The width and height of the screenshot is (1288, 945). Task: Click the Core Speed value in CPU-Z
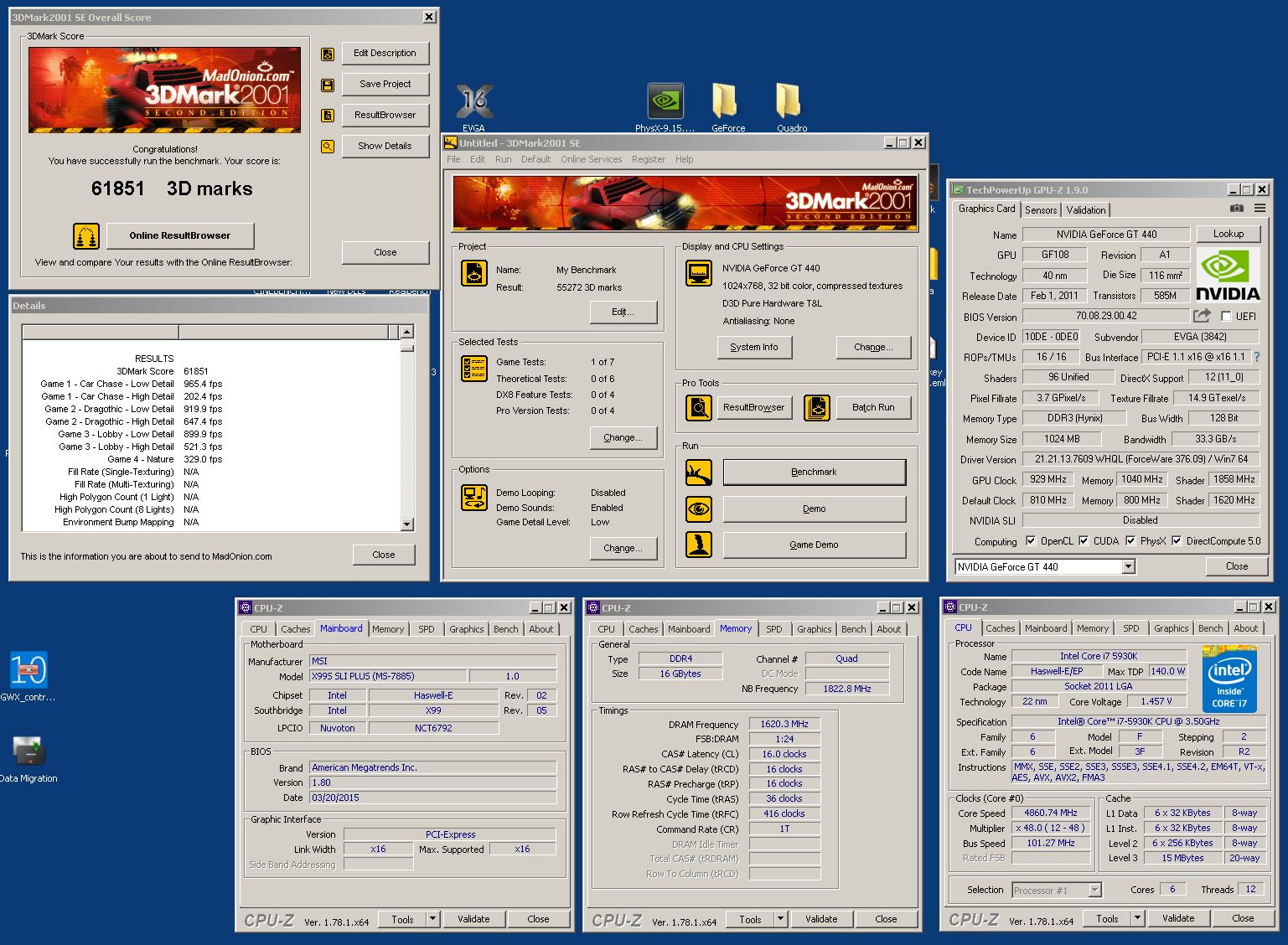click(x=1051, y=813)
